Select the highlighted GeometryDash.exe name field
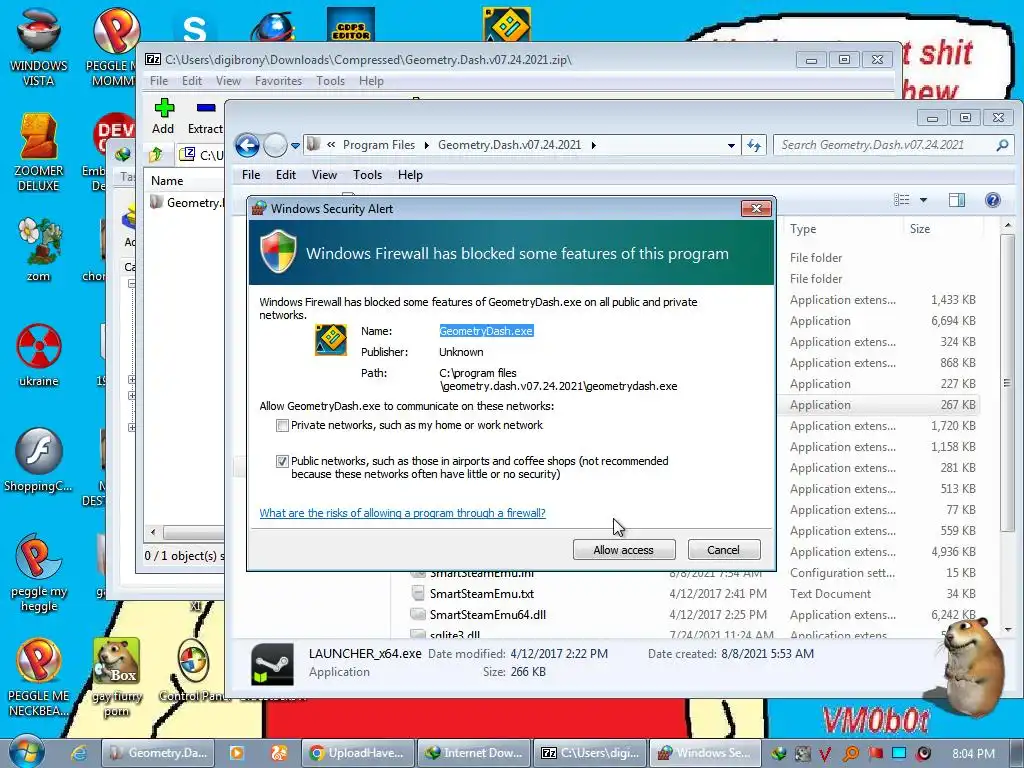The height and width of the screenshot is (768, 1024). 486,331
